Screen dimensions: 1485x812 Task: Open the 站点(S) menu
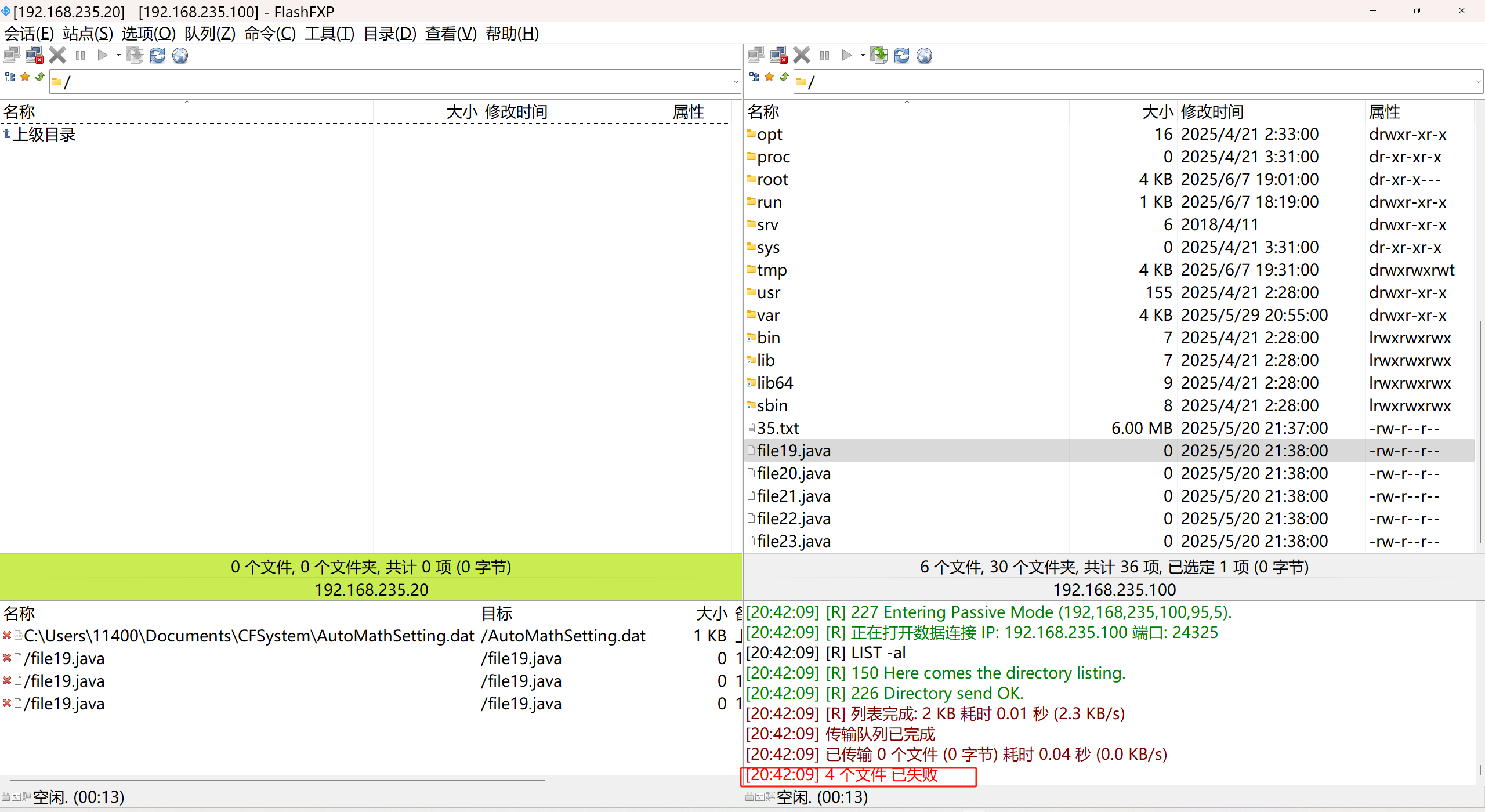point(88,34)
